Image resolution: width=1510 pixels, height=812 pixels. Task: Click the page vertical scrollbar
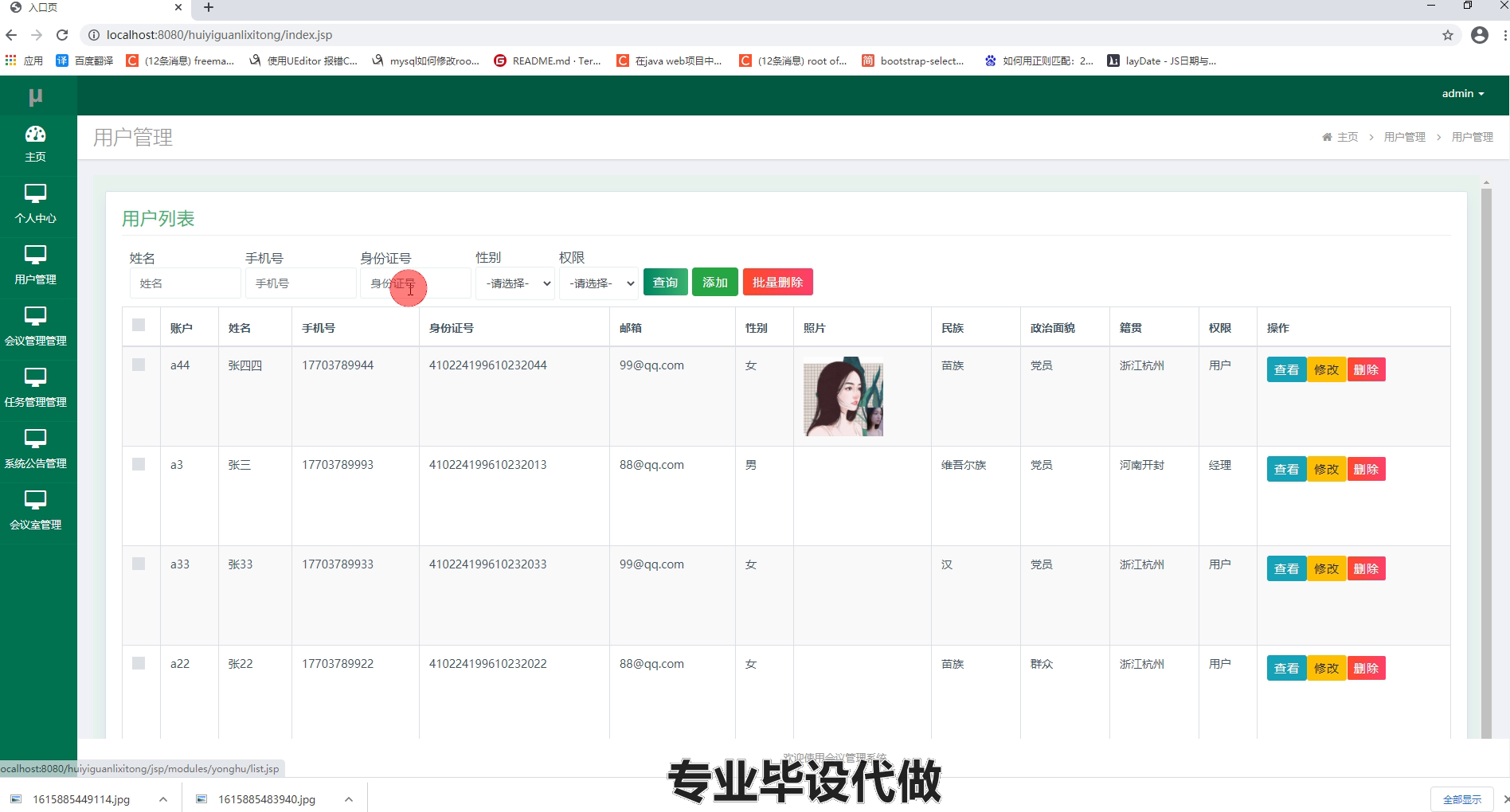coord(1486,462)
